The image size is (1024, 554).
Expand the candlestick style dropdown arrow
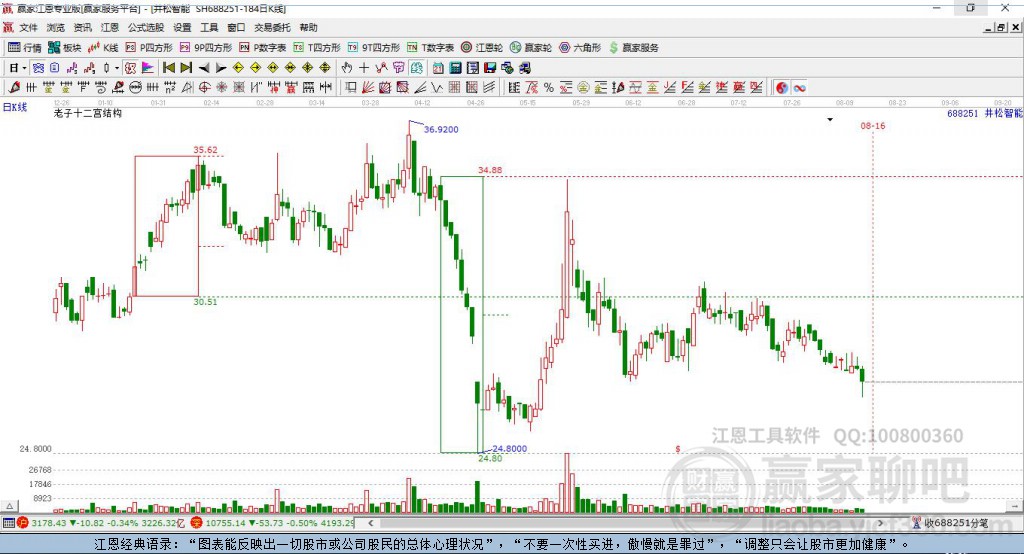click(x=116, y=68)
